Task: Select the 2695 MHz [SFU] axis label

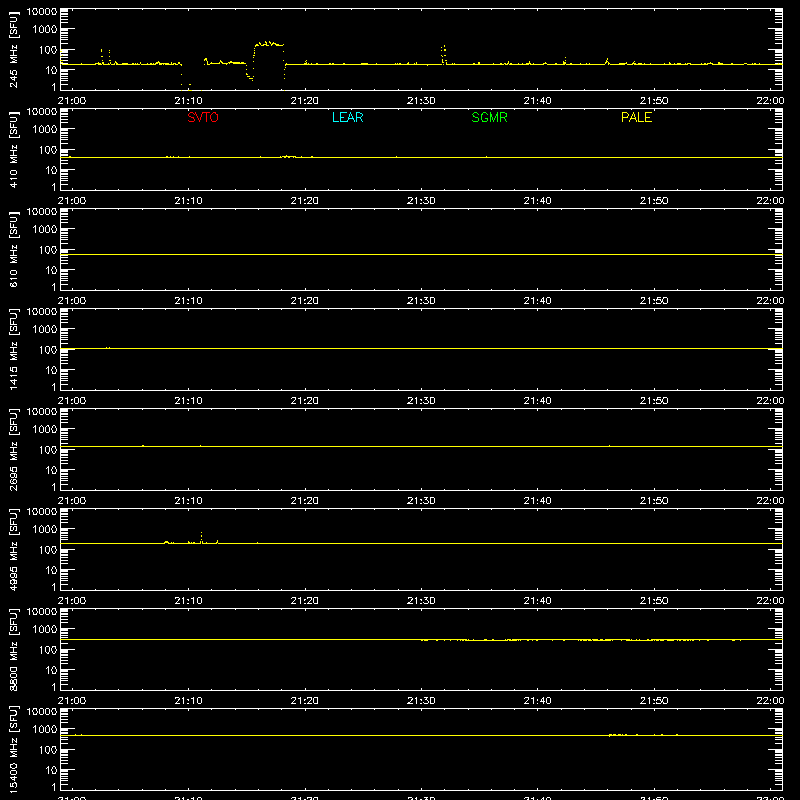Action: (x=14, y=449)
